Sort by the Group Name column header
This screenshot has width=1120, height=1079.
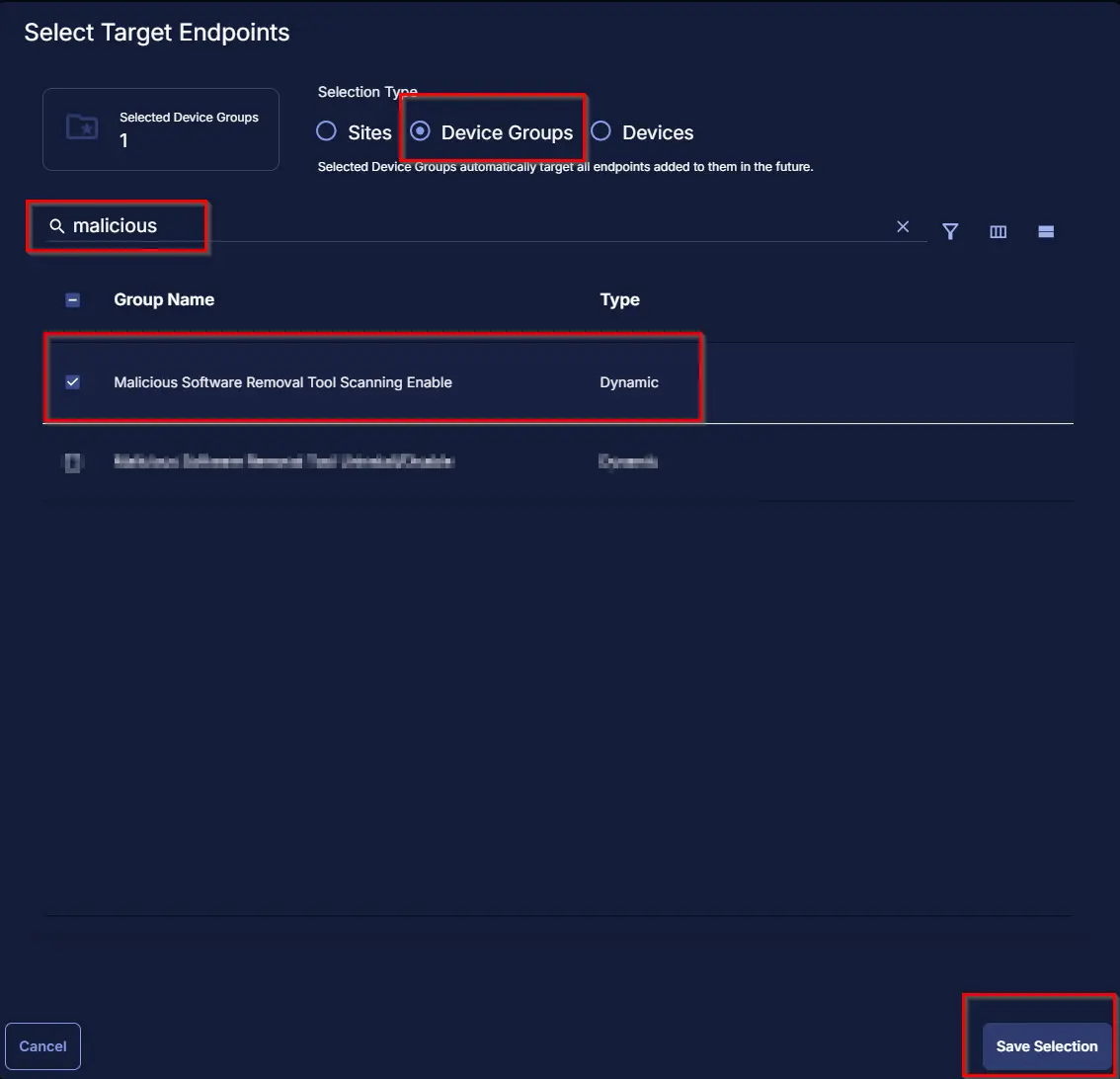pyautogui.click(x=164, y=299)
